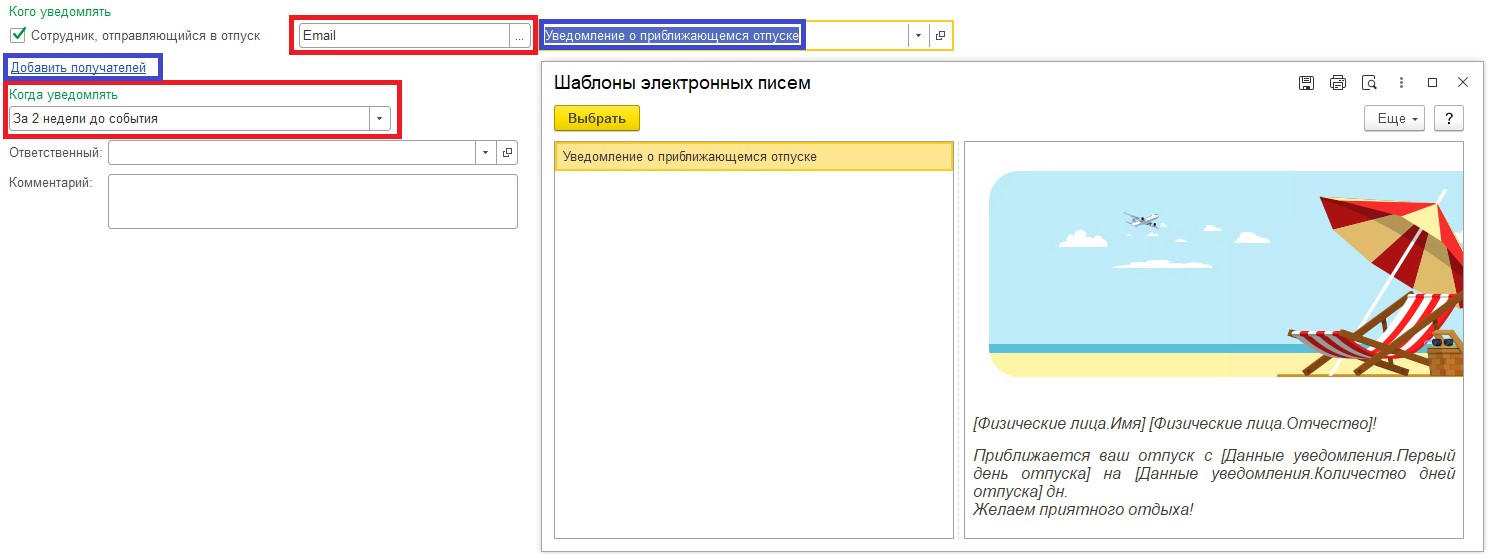The height and width of the screenshot is (554, 1487).
Task: Open the selected notification template via open icon
Action: (x=940, y=36)
